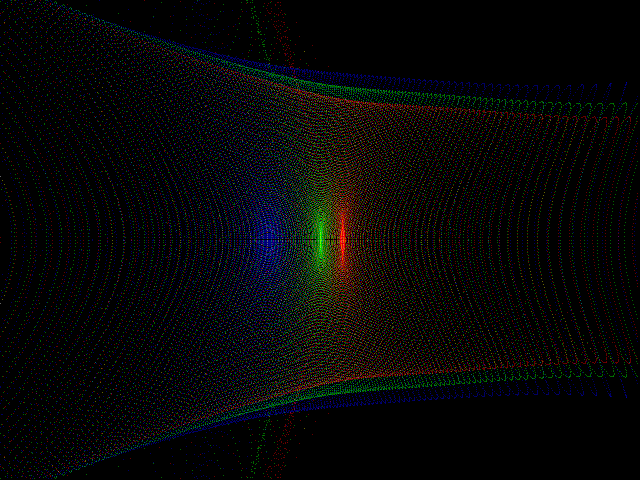640x480 pixels.
Task: Click the gap between blue glow and green streak
Action: point(296,238)
